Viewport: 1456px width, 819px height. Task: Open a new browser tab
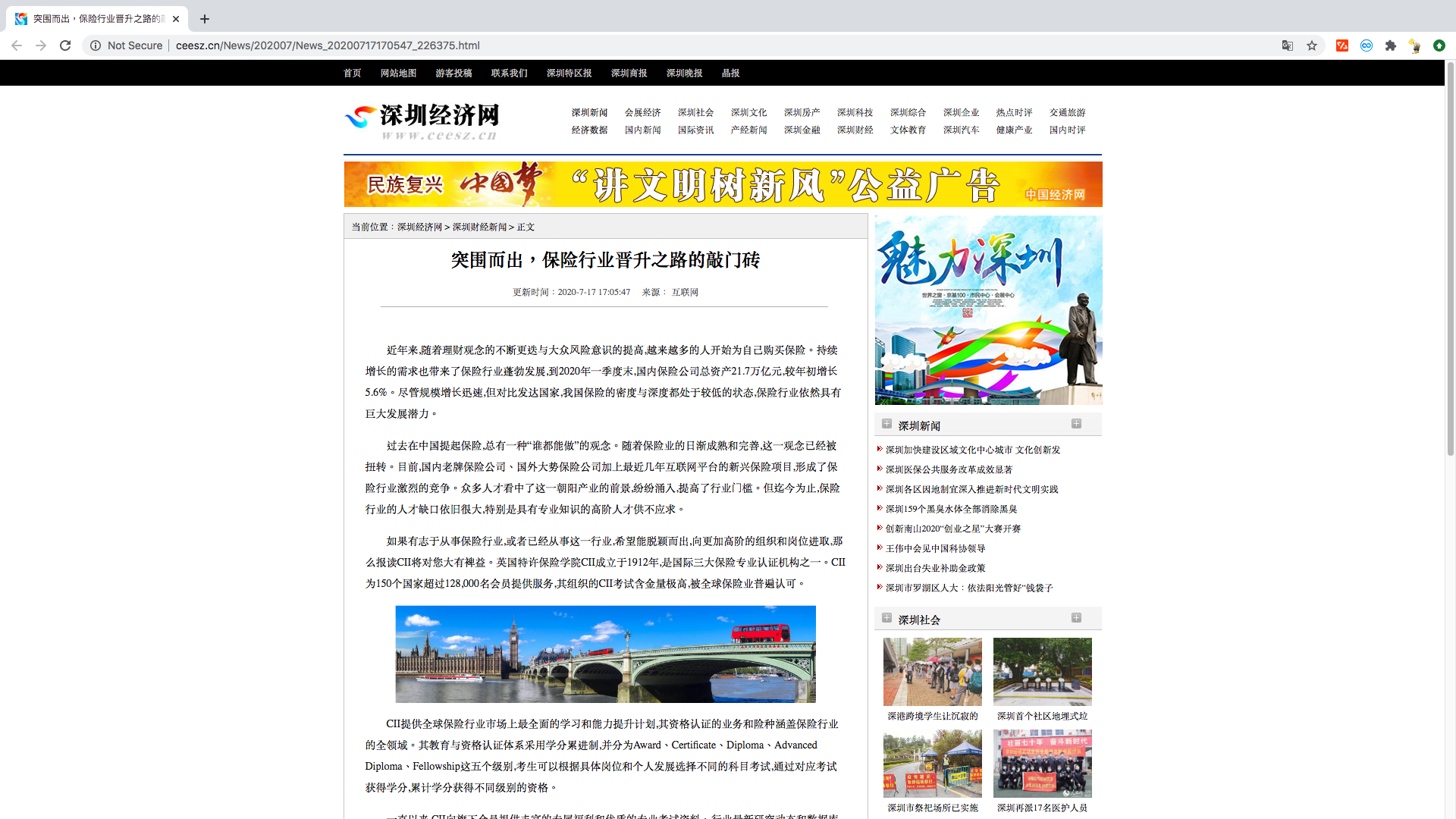(205, 19)
